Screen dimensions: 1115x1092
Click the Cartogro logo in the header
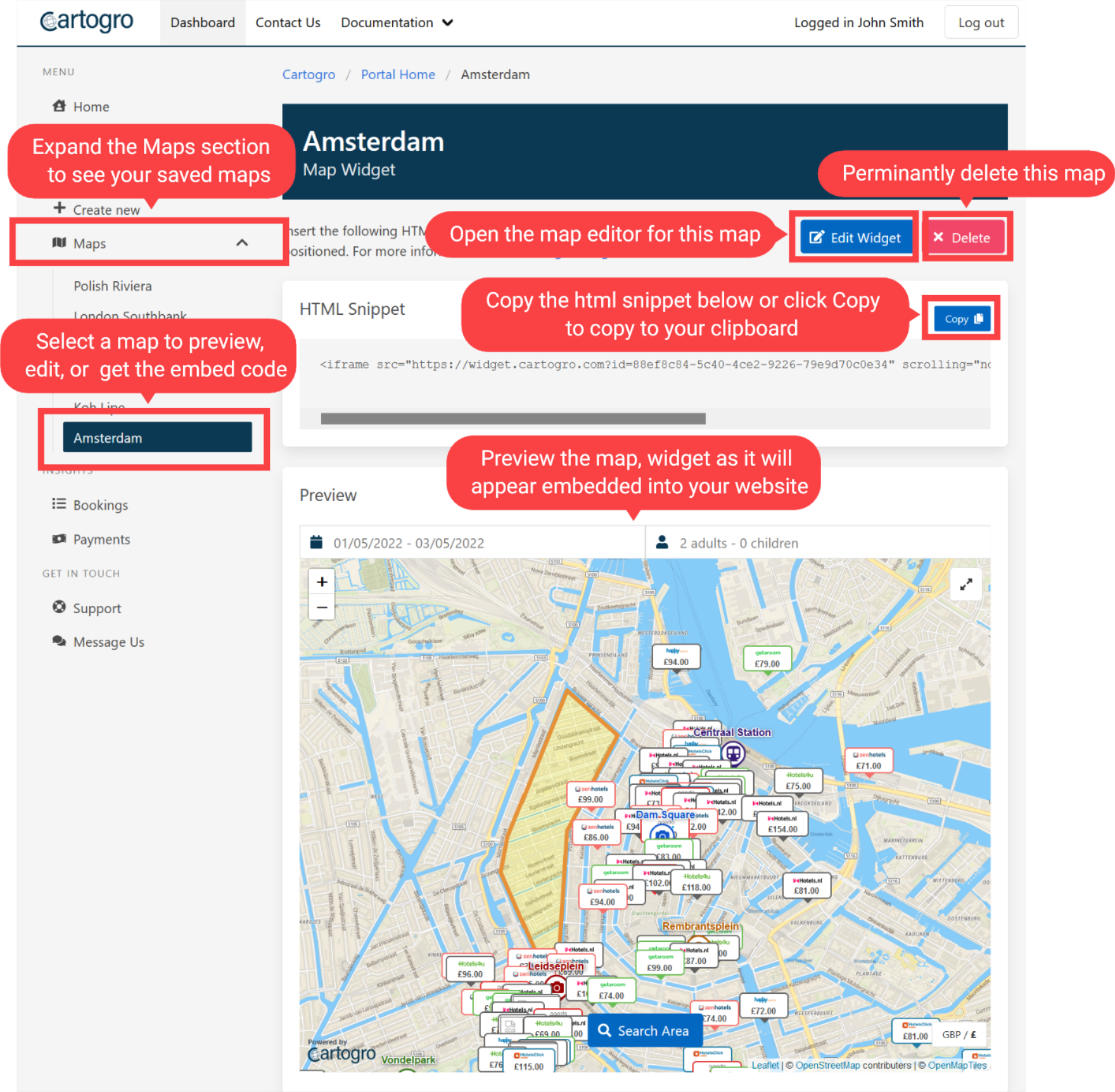coord(87,22)
